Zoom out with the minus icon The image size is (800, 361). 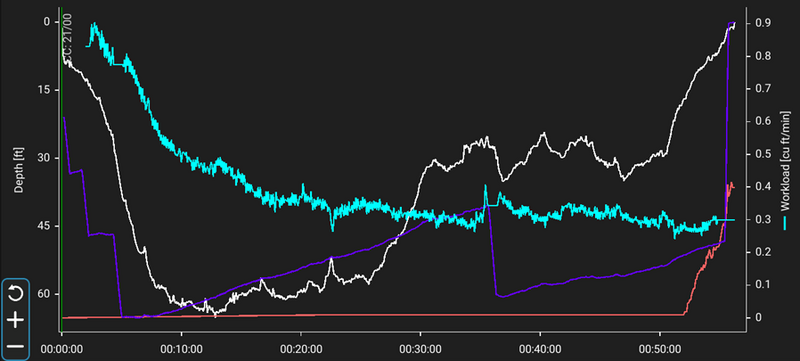[16, 347]
